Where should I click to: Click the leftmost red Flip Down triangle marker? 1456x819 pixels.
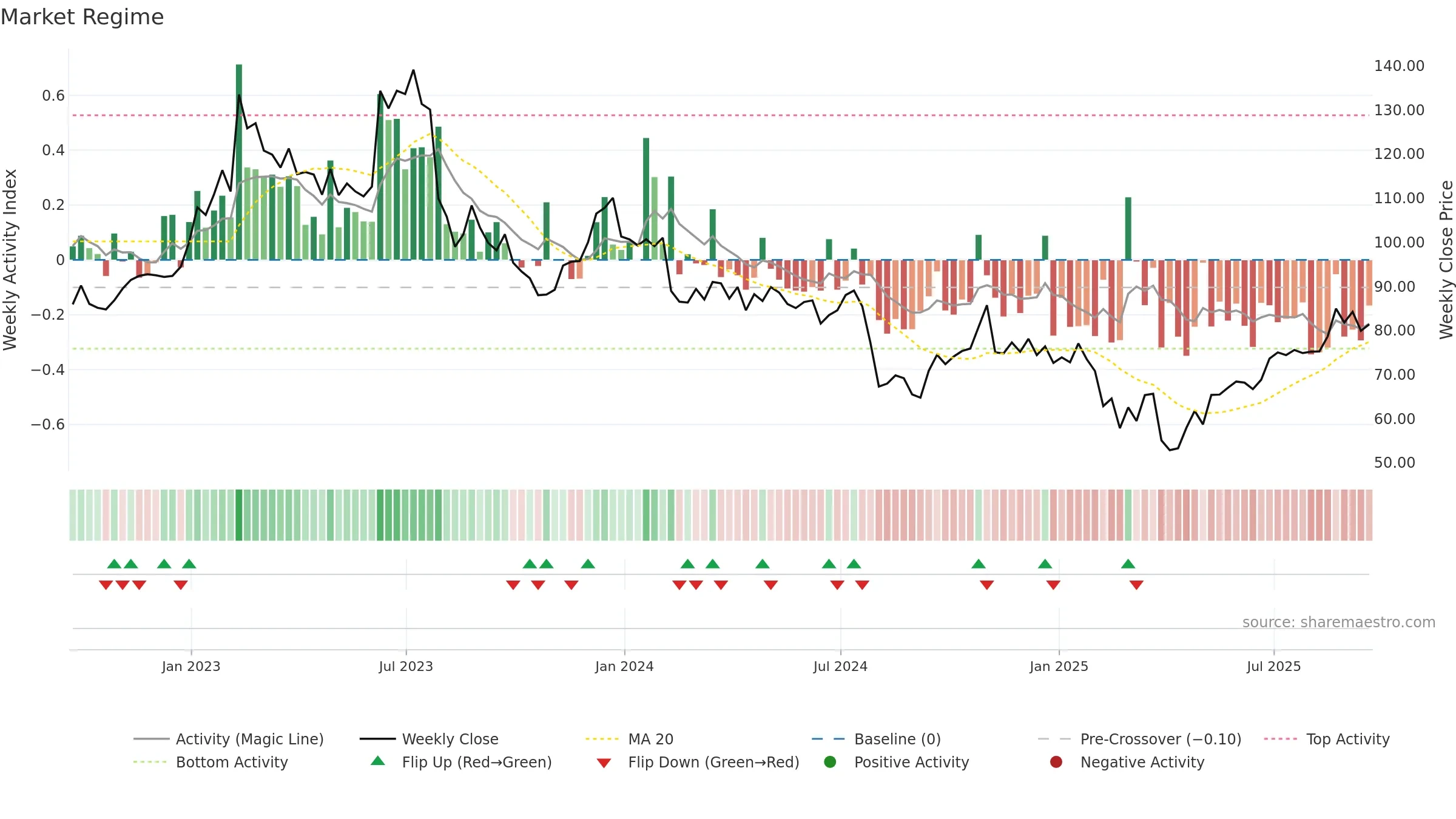[106, 585]
